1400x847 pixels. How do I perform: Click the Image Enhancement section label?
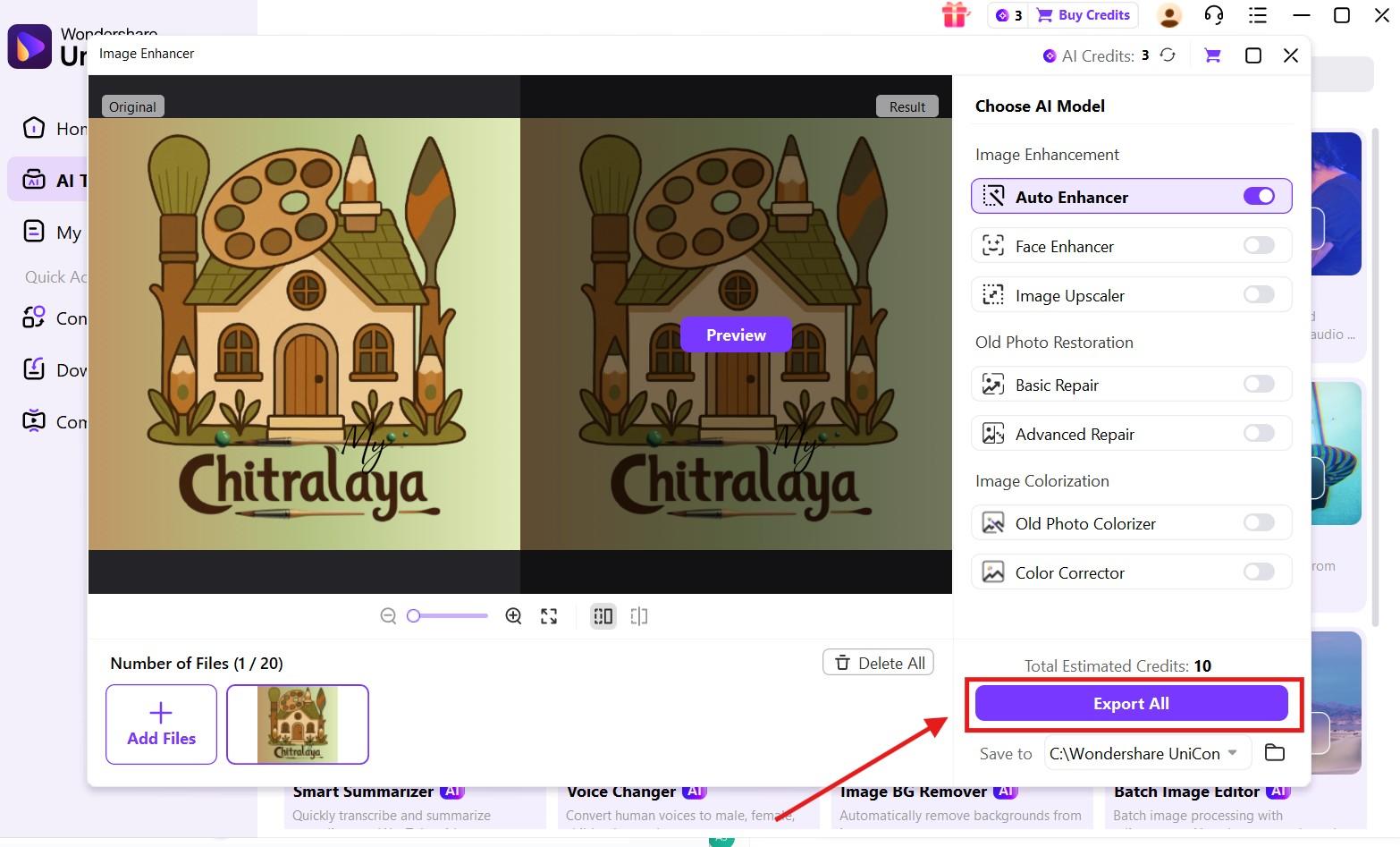pyautogui.click(x=1047, y=154)
